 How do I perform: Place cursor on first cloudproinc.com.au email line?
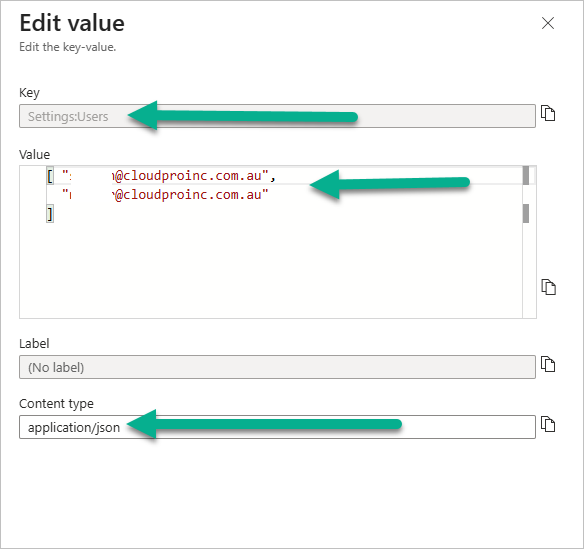point(169,175)
